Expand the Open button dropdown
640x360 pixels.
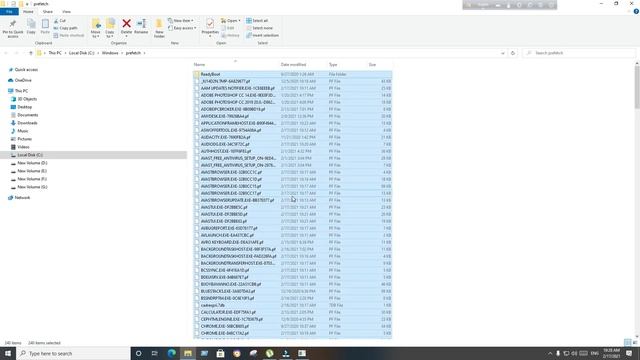click(x=239, y=20)
